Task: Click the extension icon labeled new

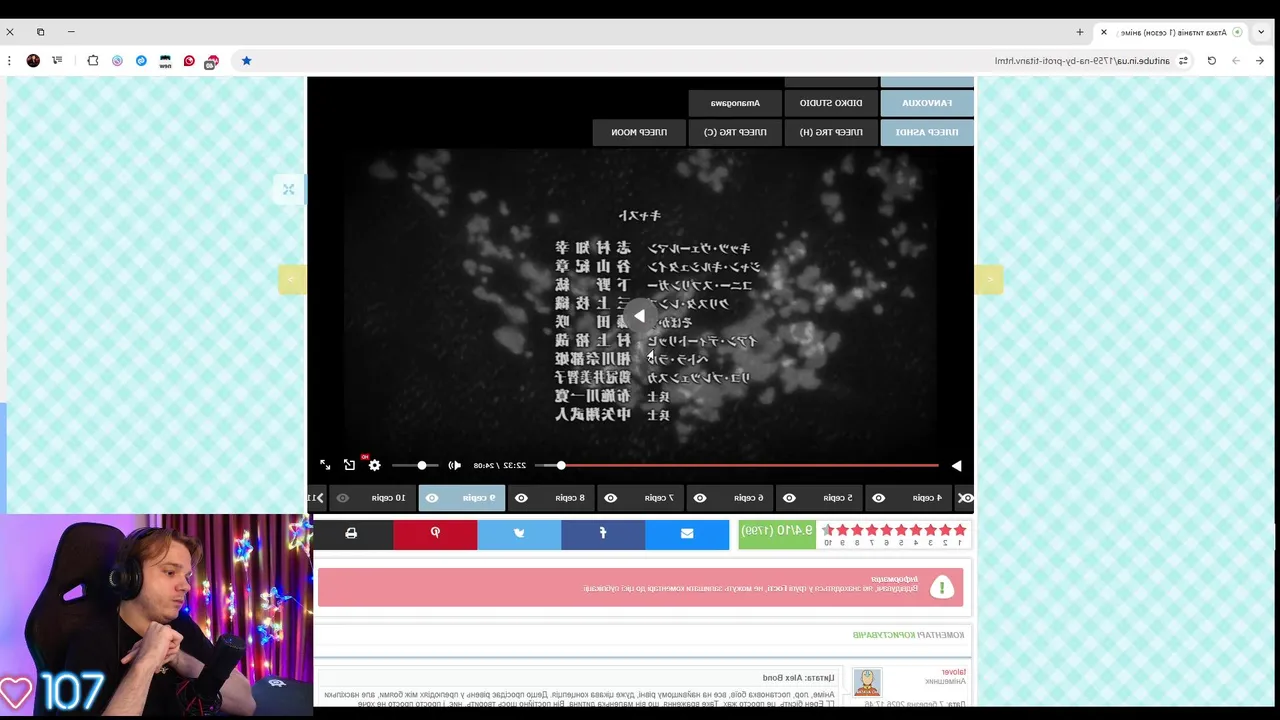Action: pyautogui.click(x=165, y=61)
